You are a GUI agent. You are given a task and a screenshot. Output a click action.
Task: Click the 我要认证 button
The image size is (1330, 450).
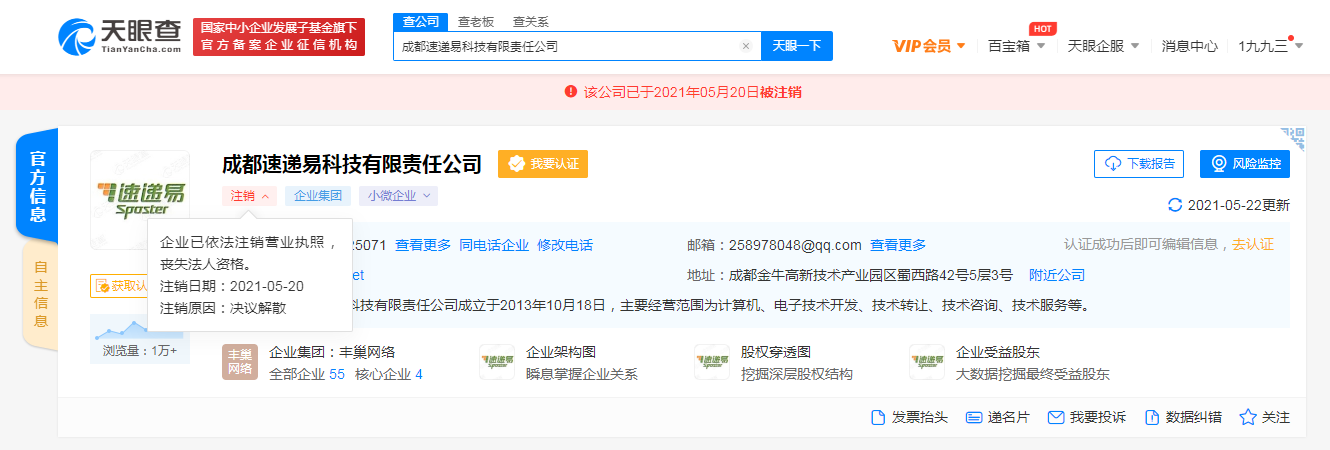point(543,164)
